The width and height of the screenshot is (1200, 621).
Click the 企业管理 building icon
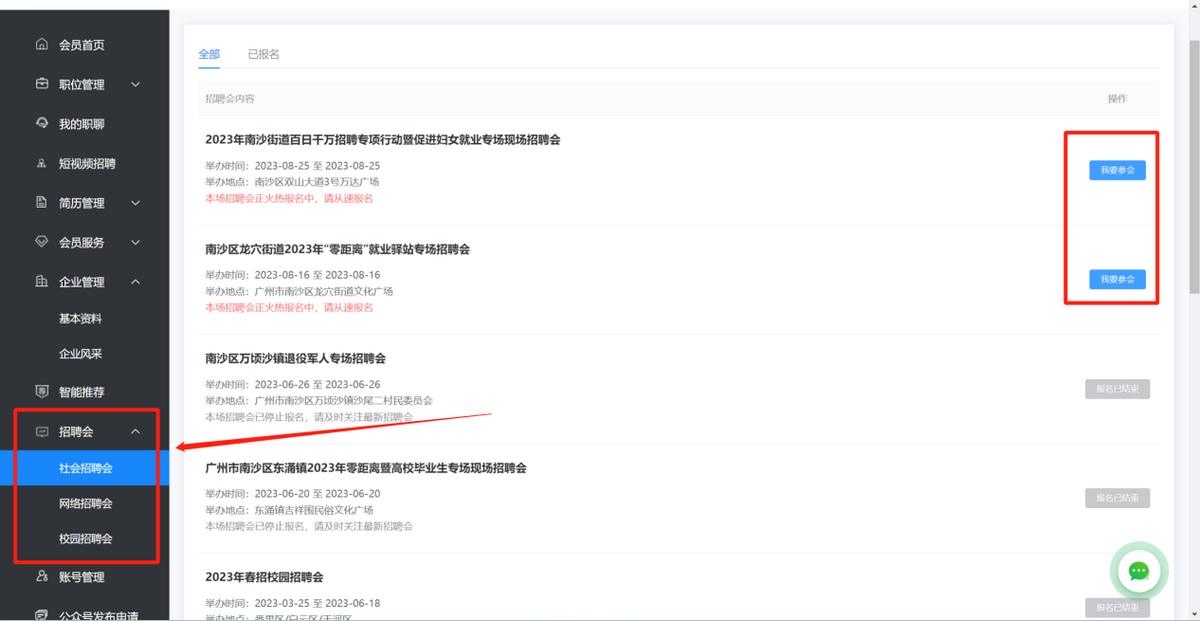40,281
